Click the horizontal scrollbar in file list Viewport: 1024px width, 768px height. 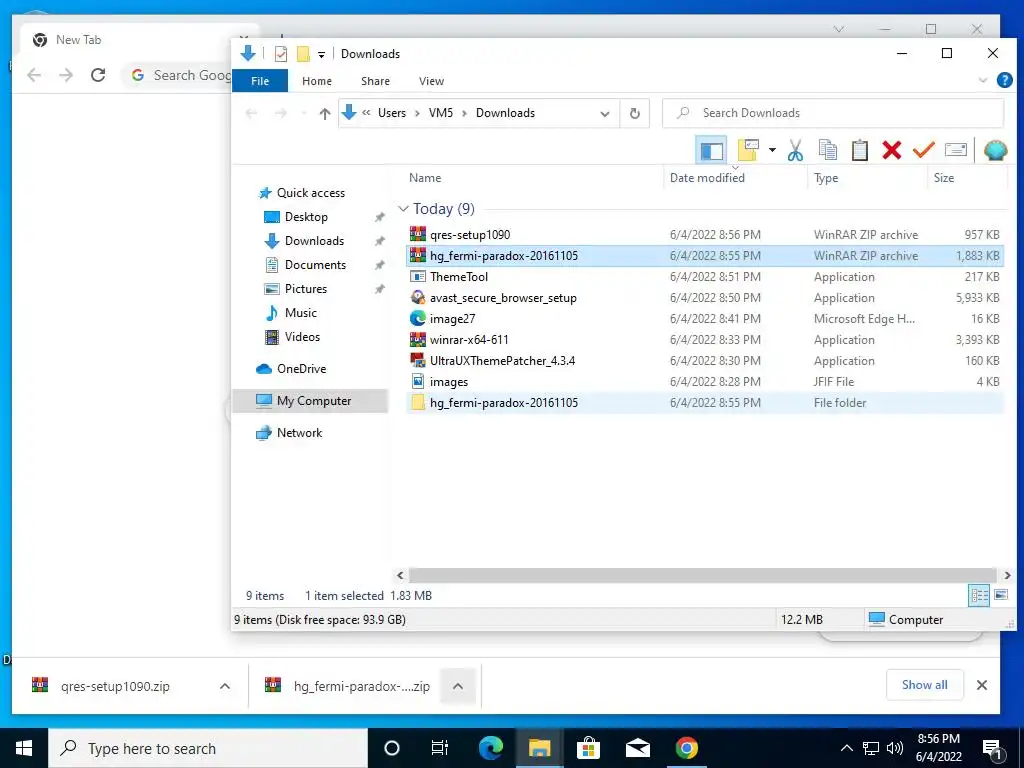pos(702,575)
